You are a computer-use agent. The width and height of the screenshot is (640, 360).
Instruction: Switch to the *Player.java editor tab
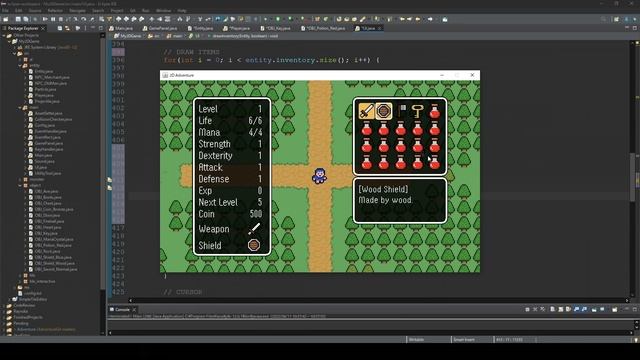pos(237,28)
